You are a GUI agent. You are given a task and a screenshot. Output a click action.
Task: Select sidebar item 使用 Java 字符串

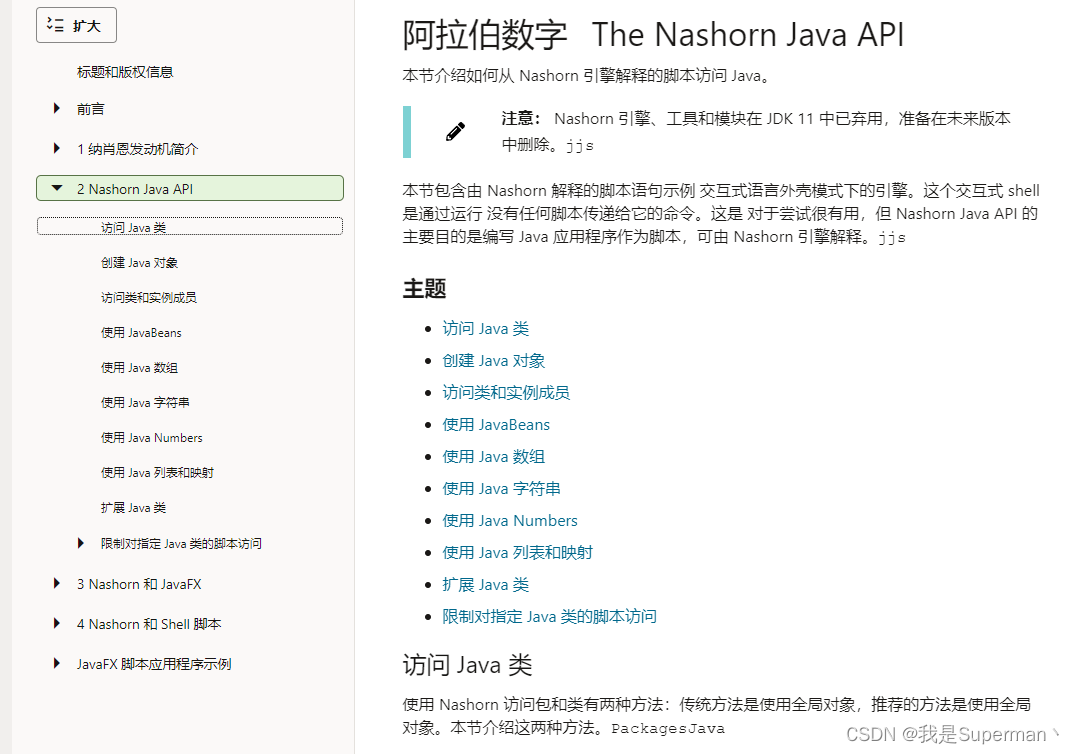point(145,403)
